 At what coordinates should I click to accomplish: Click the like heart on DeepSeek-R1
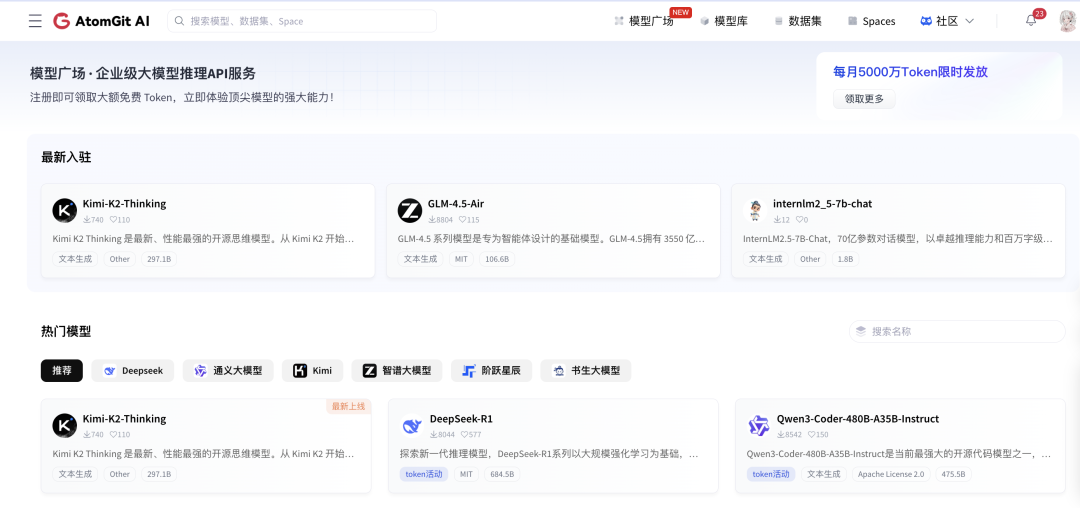(464, 434)
